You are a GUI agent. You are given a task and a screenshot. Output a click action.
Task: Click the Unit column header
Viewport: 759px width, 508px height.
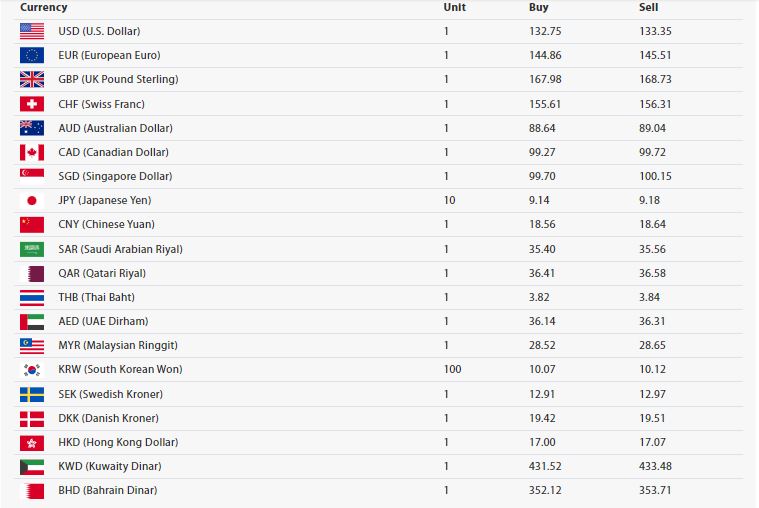tap(454, 7)
